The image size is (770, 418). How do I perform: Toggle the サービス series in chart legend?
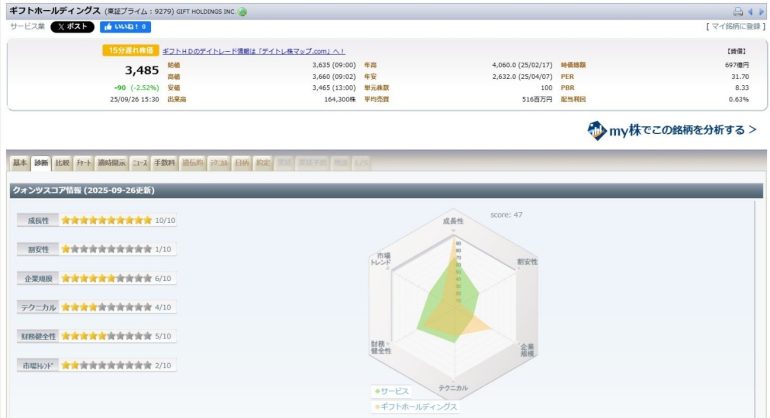click(394, 392)
